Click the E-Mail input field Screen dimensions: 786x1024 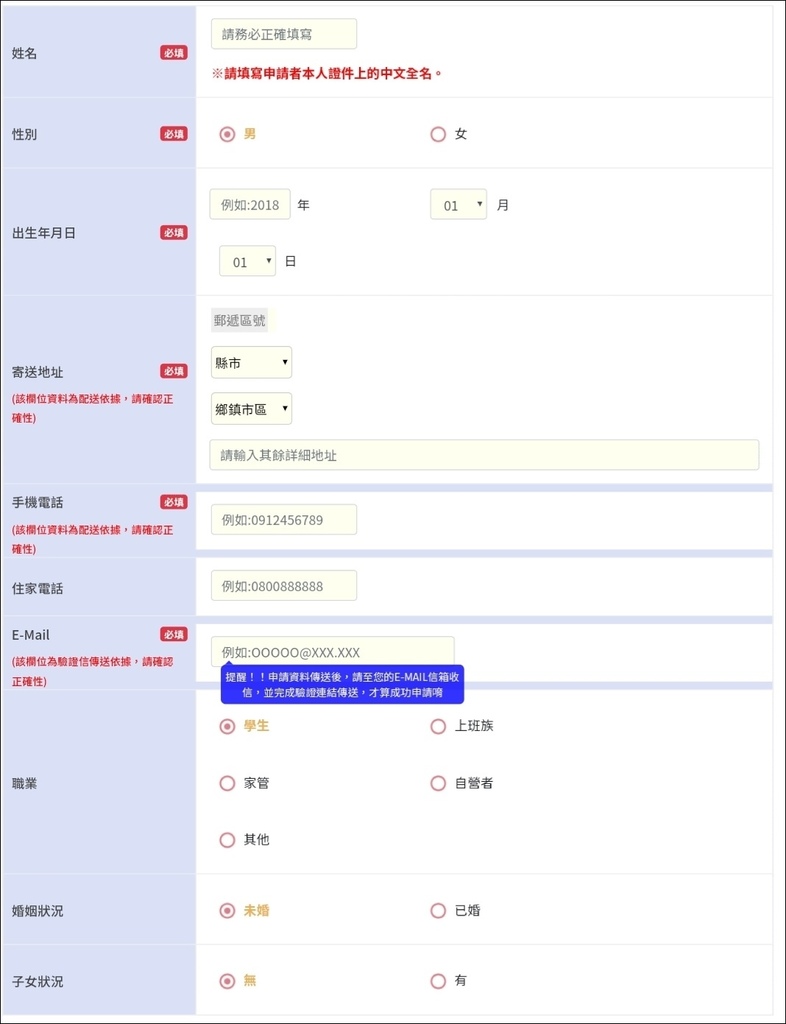click(333, 652)
